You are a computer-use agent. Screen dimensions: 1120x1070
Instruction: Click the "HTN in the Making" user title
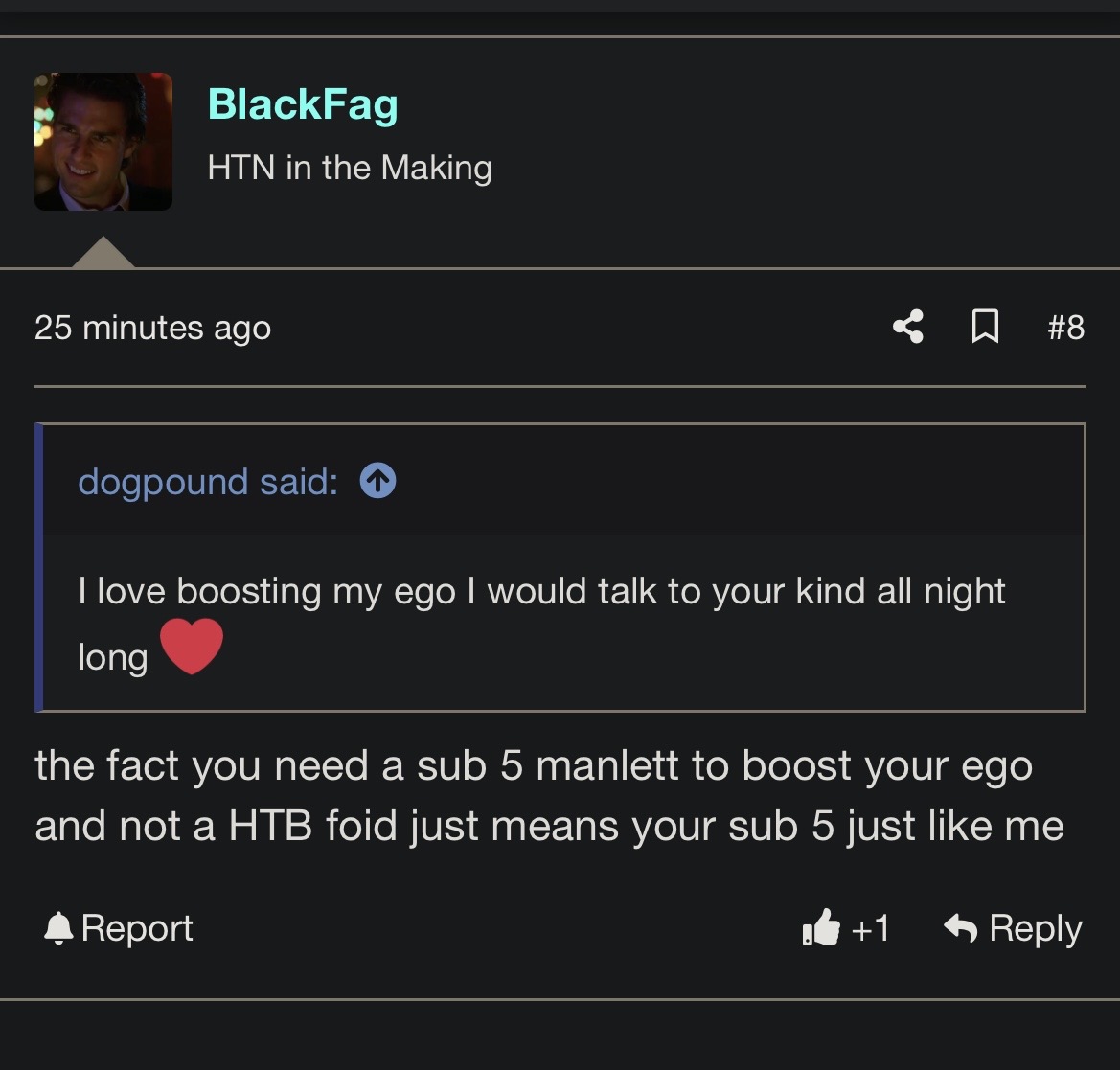point(350,168)
